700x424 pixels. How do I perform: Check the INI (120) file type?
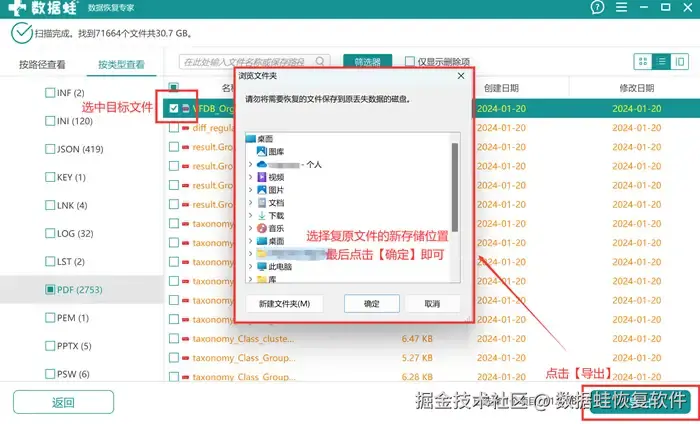coord(50,121)
